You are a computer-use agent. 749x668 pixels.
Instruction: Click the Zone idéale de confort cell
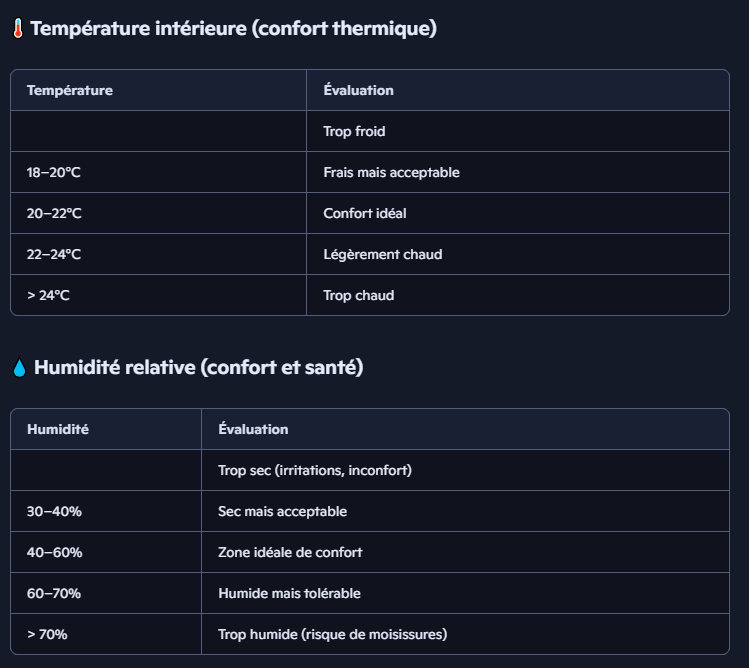290,552
